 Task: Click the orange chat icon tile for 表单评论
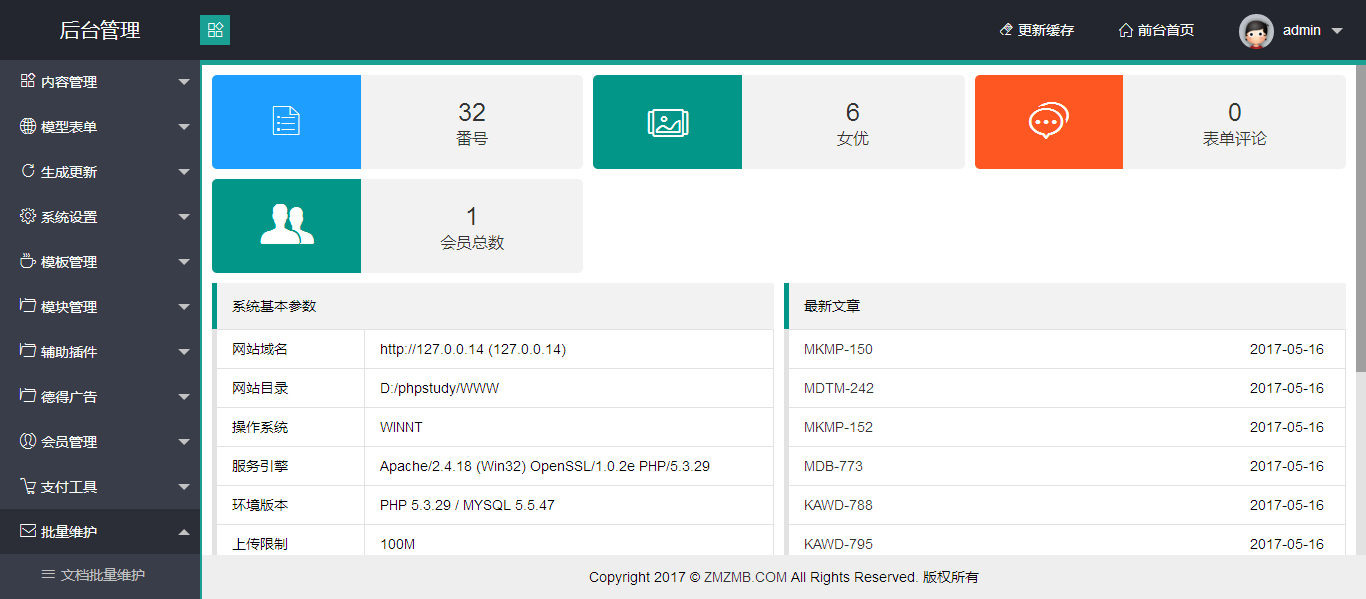1048,122
